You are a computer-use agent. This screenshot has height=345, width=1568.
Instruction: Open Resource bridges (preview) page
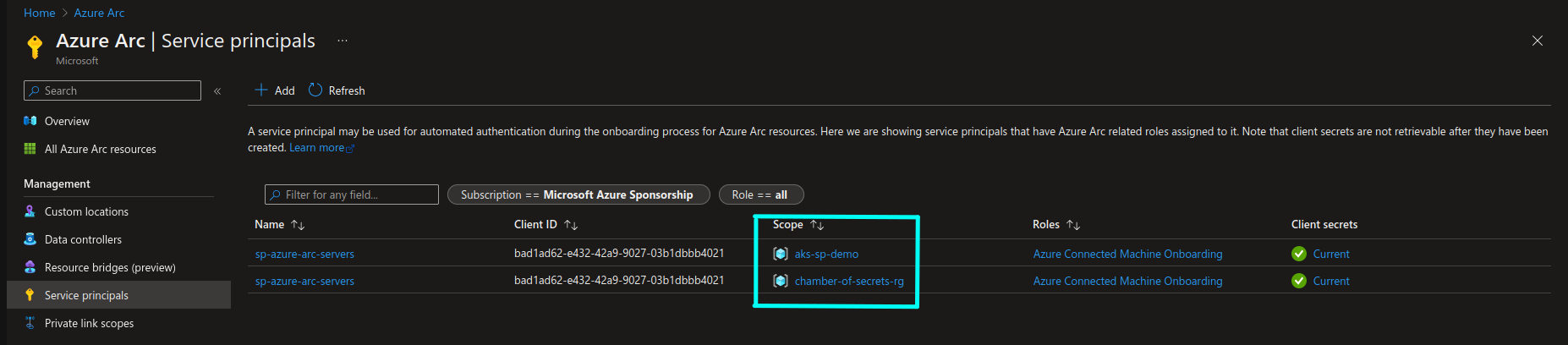pos(110,267)
